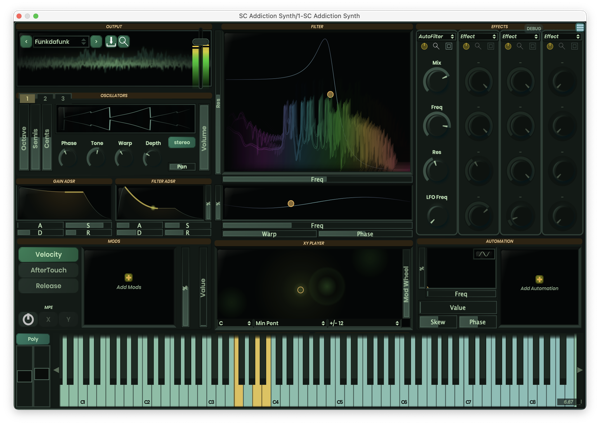Enable the AfterTouch mod source
600x425 pixels.
tap(48, 270)
